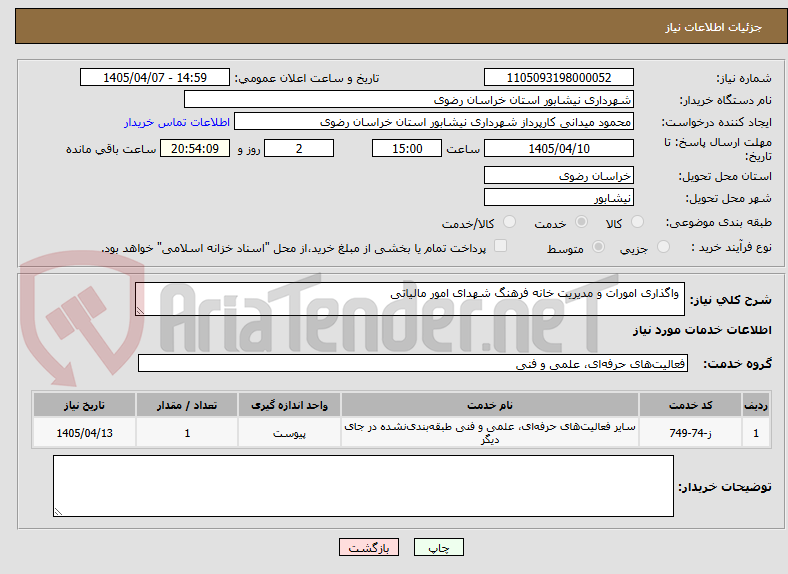Click the جزئیات اطلاعات نیاز header title
Screen dimensions: 788x574
click(714, 27)
